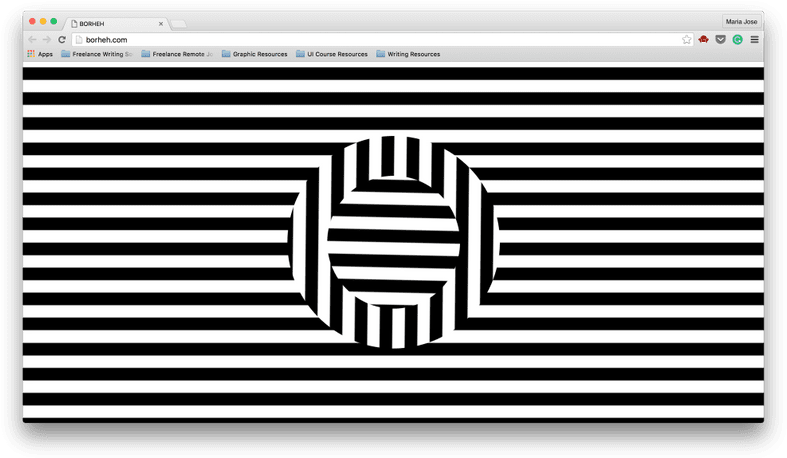Click the forward navigation arrow
Viewport: 787px width, 458px height.
(x=46, y=40)
